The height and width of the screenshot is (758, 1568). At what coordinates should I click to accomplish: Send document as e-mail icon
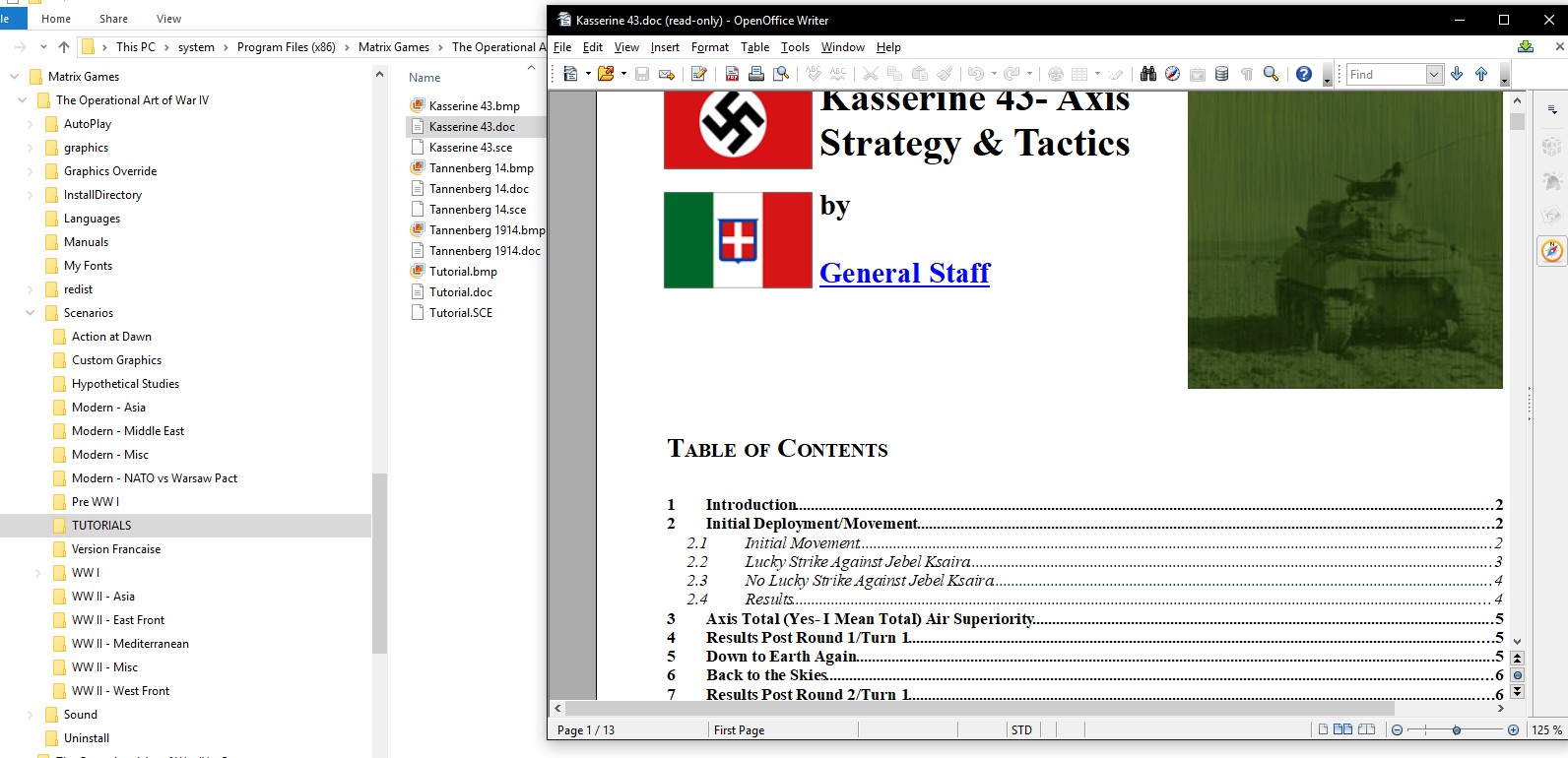click(667, 74)
